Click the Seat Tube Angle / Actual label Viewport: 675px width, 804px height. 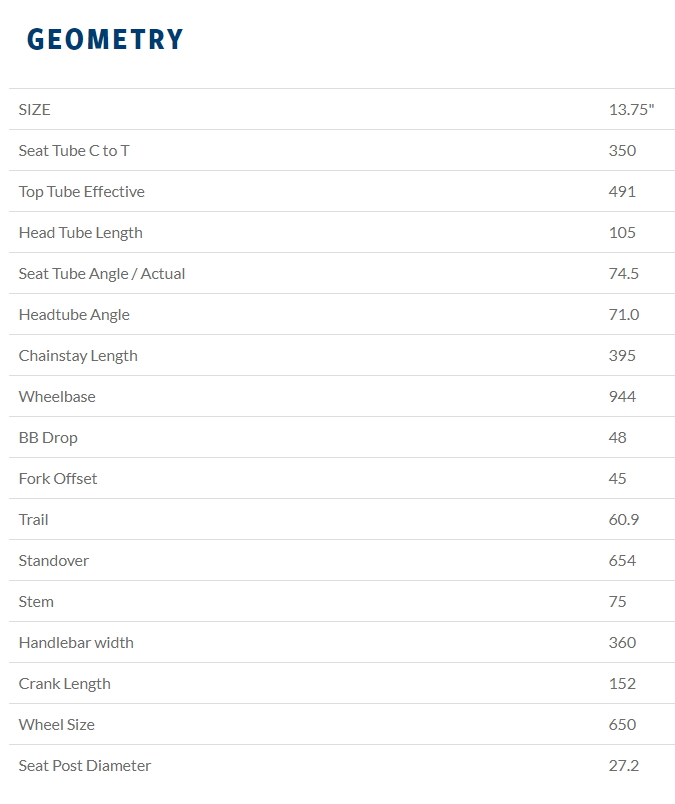[x=102, y=273]
